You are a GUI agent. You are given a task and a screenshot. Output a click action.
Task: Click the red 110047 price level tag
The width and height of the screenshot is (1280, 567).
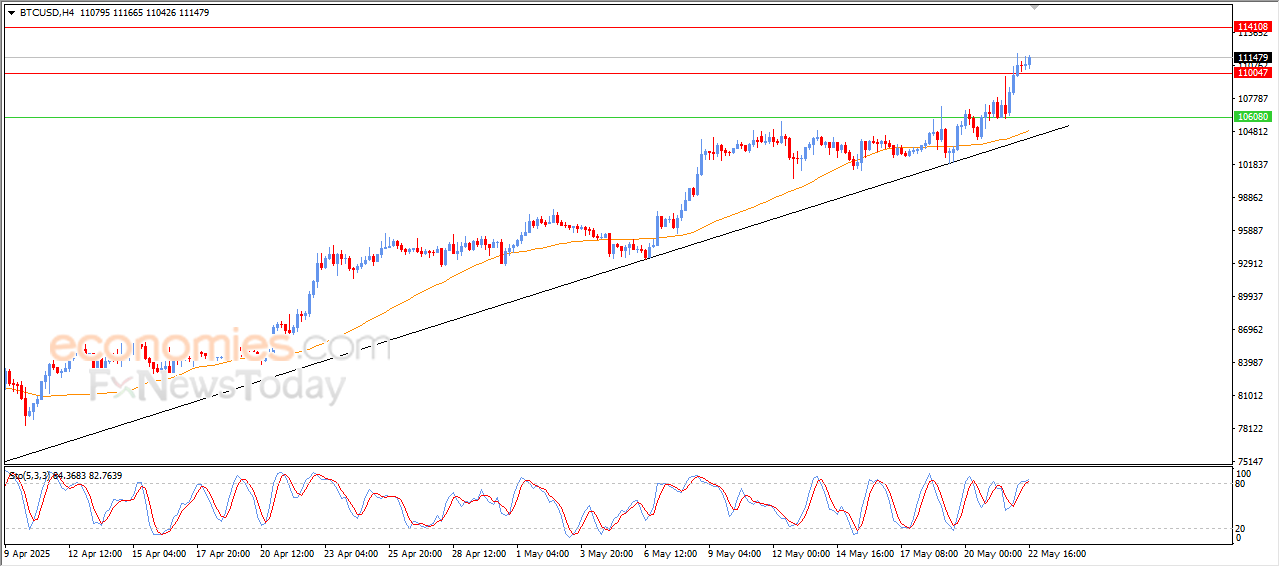1252,73
